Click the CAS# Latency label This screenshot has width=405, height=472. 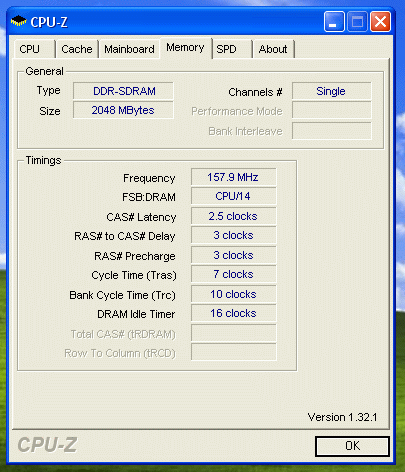coord(141,217)
